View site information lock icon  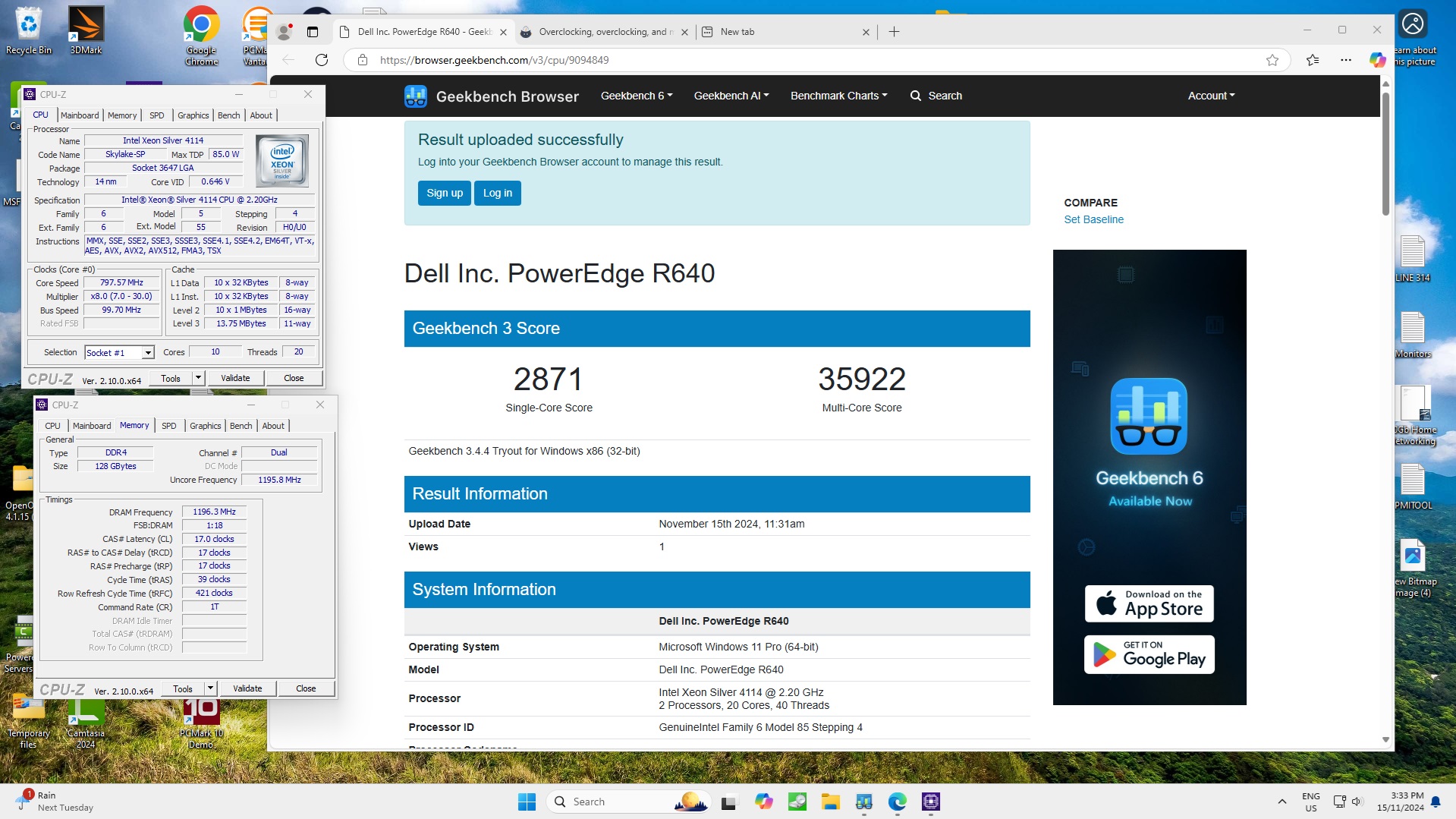[363, 60]
